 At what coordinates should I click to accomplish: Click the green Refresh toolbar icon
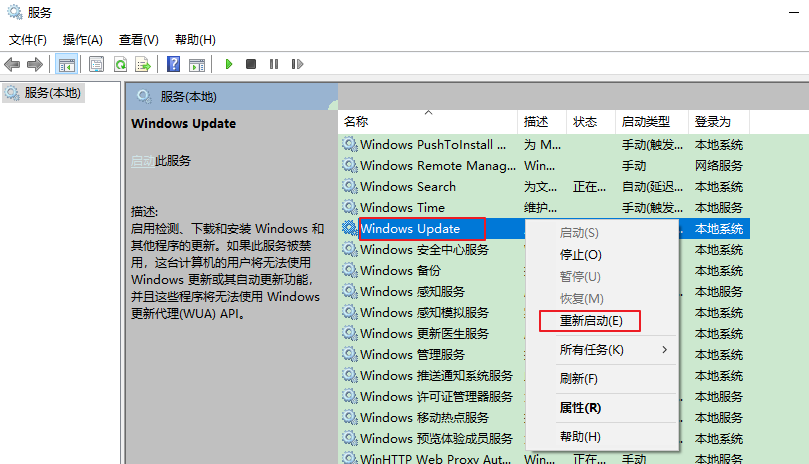[x=120, y=65]
